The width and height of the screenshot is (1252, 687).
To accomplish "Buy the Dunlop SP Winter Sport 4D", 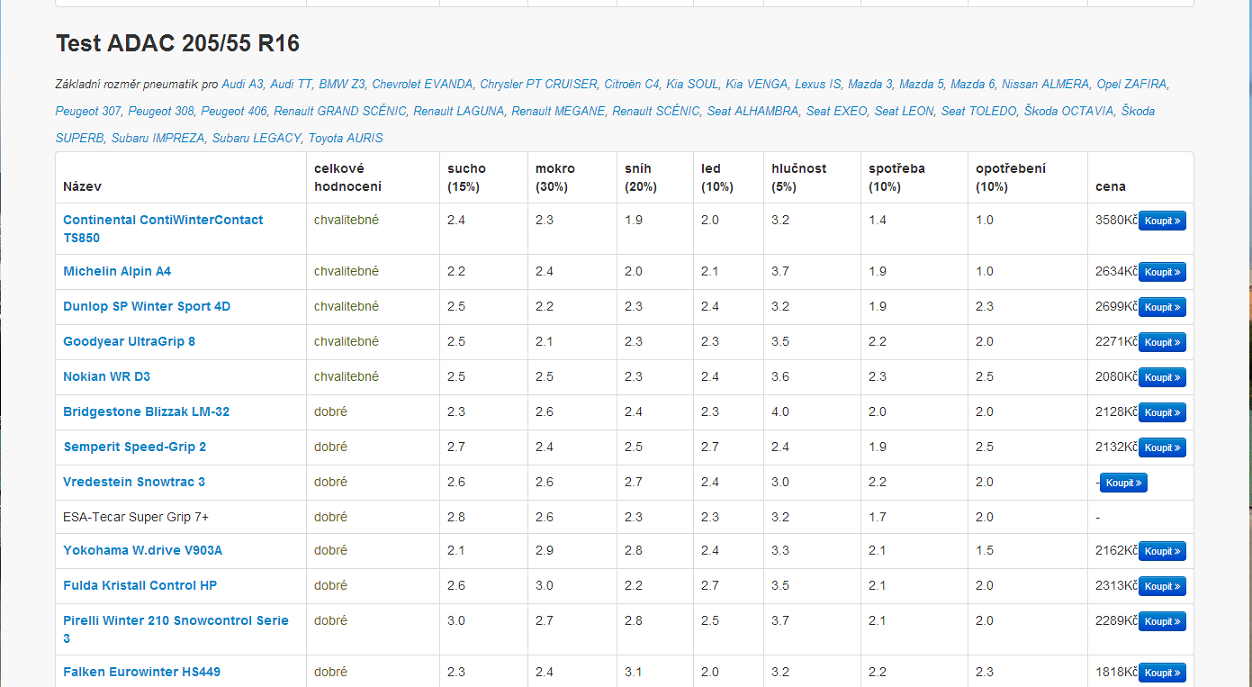I will (x=1161, y=307).
